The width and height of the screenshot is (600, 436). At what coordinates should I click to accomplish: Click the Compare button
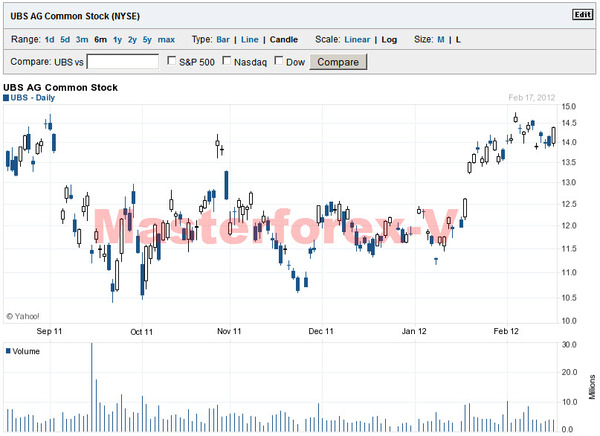(338, 62)
